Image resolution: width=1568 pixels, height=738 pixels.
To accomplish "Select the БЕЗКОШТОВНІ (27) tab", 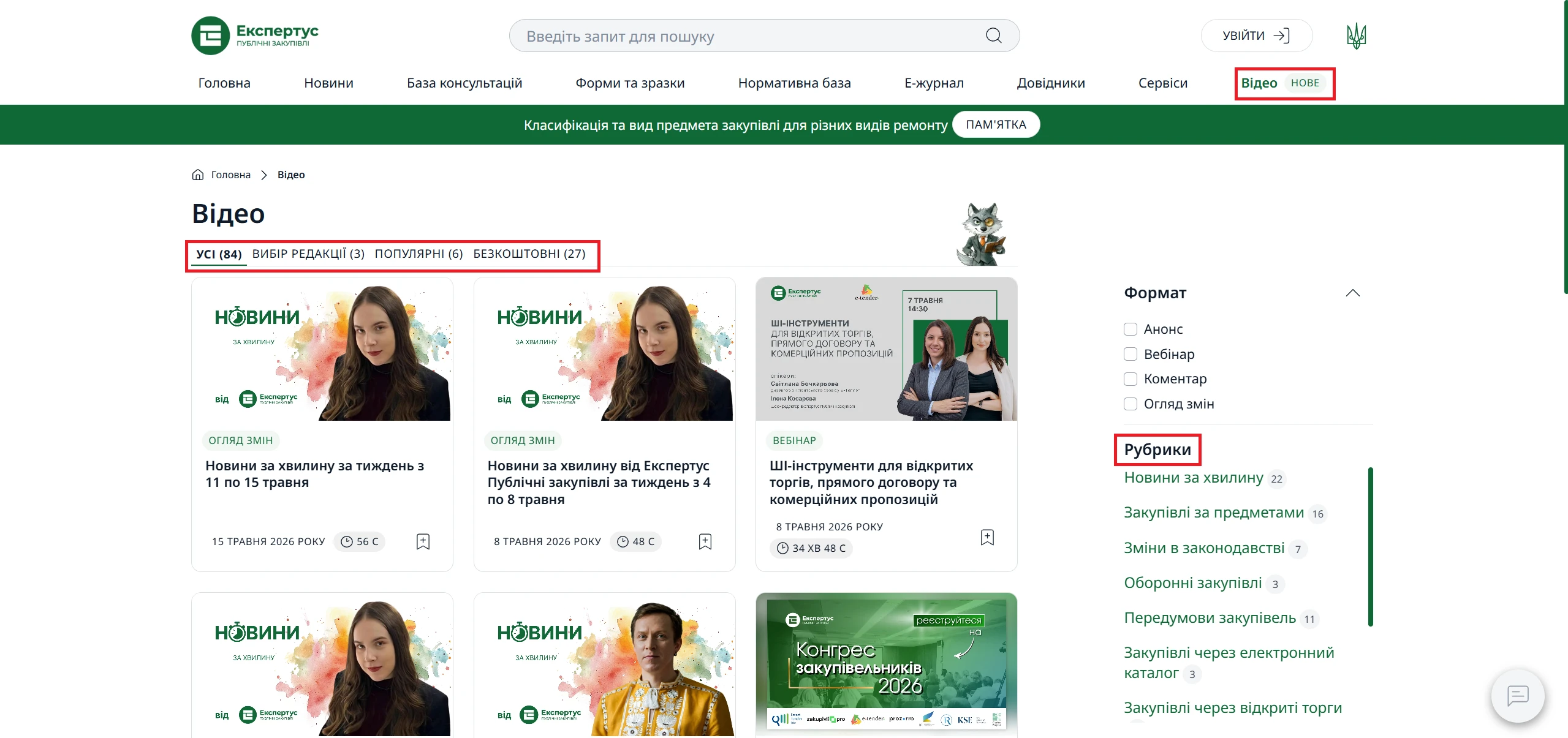I will coord(529,254).
